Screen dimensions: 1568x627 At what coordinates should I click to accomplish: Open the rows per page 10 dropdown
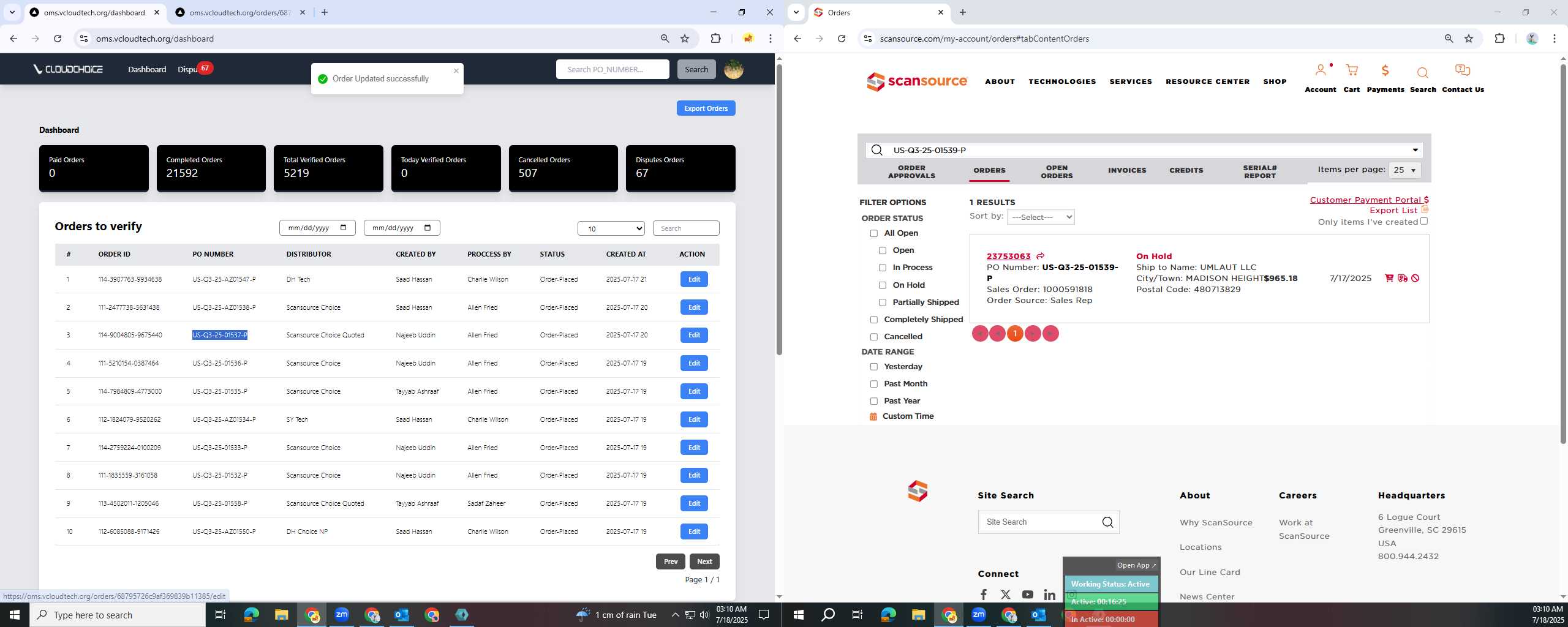pyautogui.click(x=611, y=228)
